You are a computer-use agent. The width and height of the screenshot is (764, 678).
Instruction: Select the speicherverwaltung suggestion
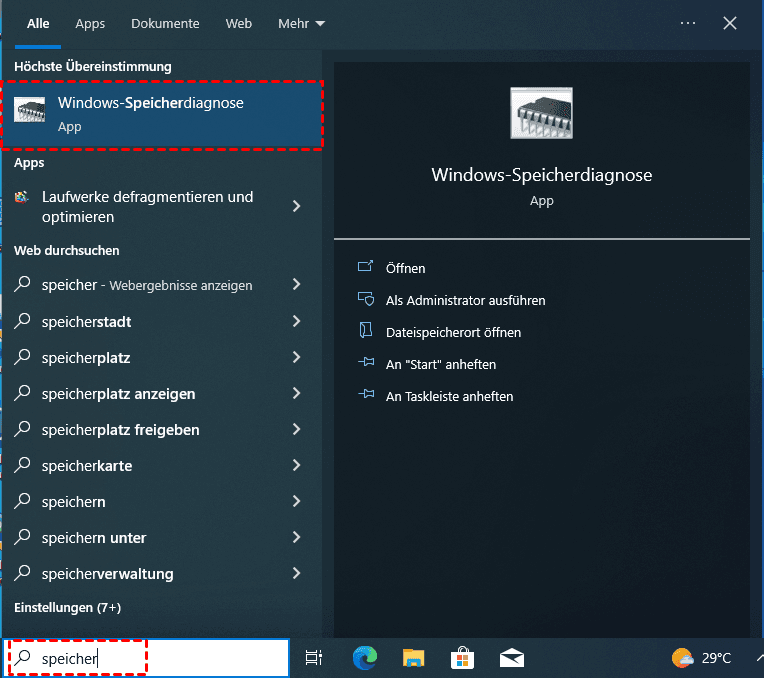(107, 574)
